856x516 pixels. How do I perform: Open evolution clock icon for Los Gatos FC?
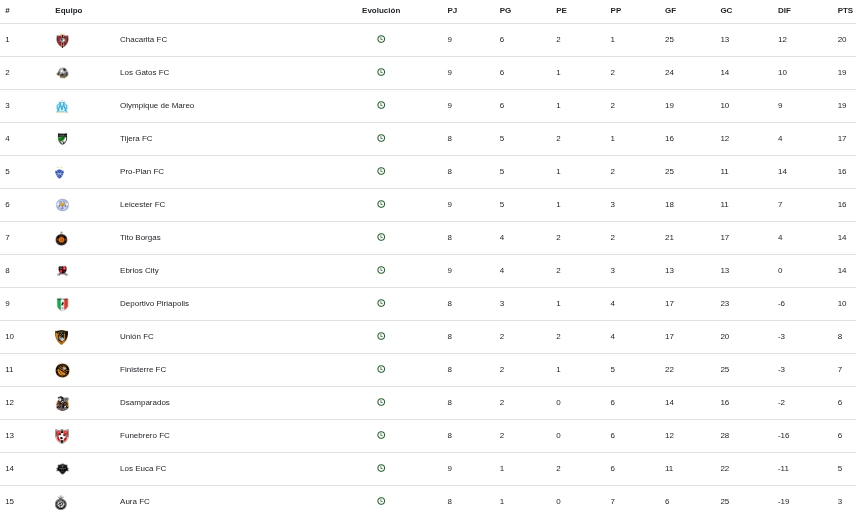(381, 72)
